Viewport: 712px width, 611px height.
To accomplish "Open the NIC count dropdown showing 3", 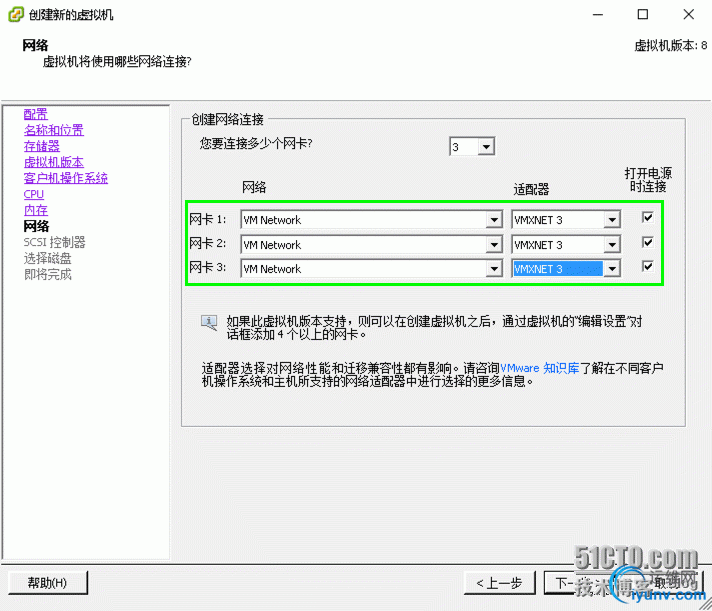I will tap(486, 147).
